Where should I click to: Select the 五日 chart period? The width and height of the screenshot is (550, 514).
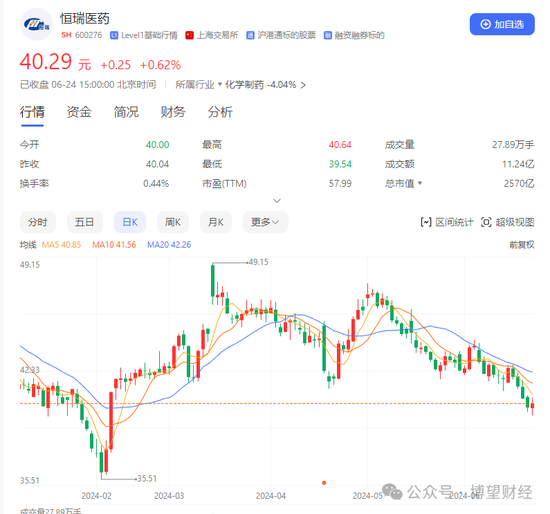pos(85,222)
